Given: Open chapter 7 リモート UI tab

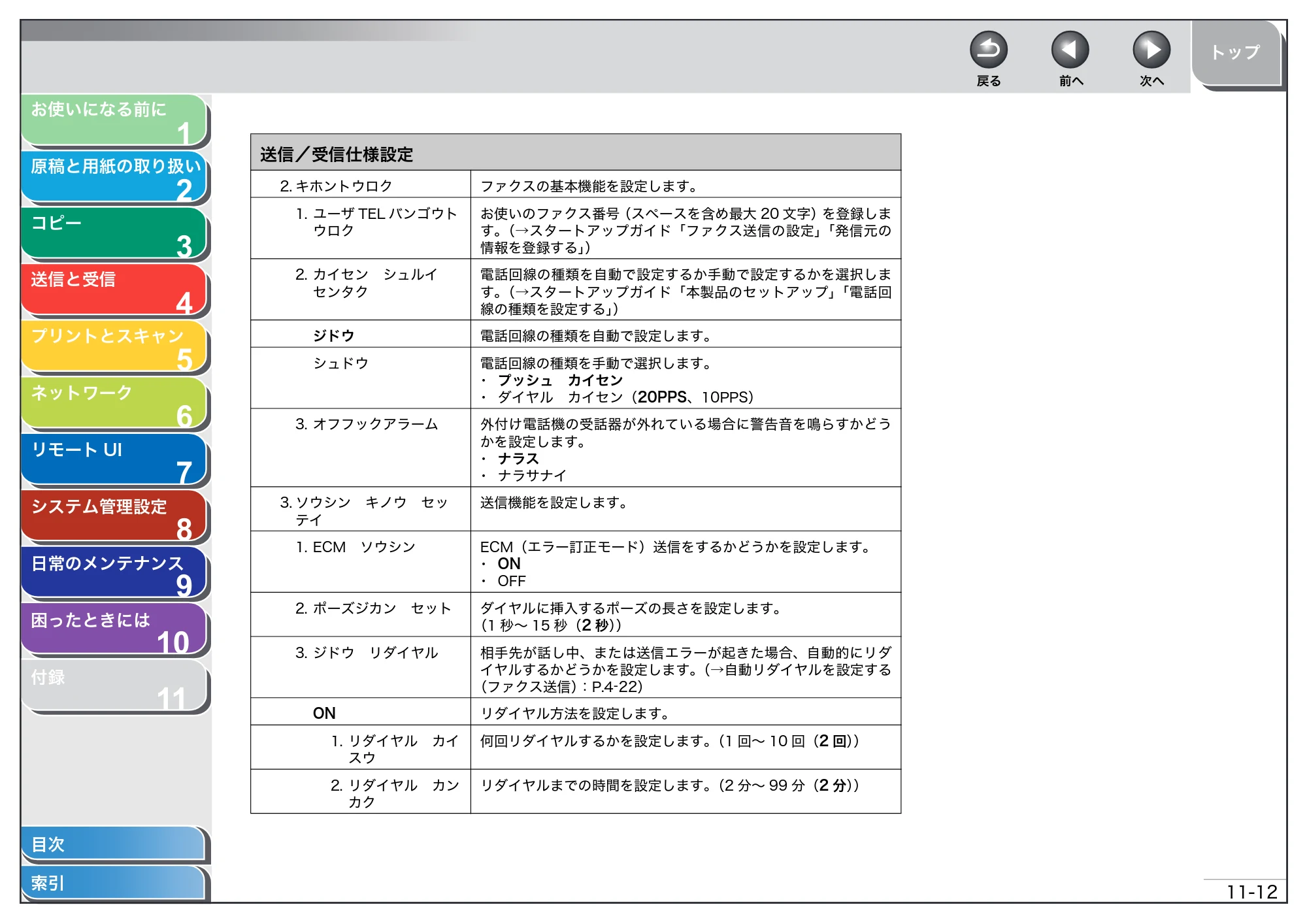Looking at the screenshot, I should (x=114, y=460).
